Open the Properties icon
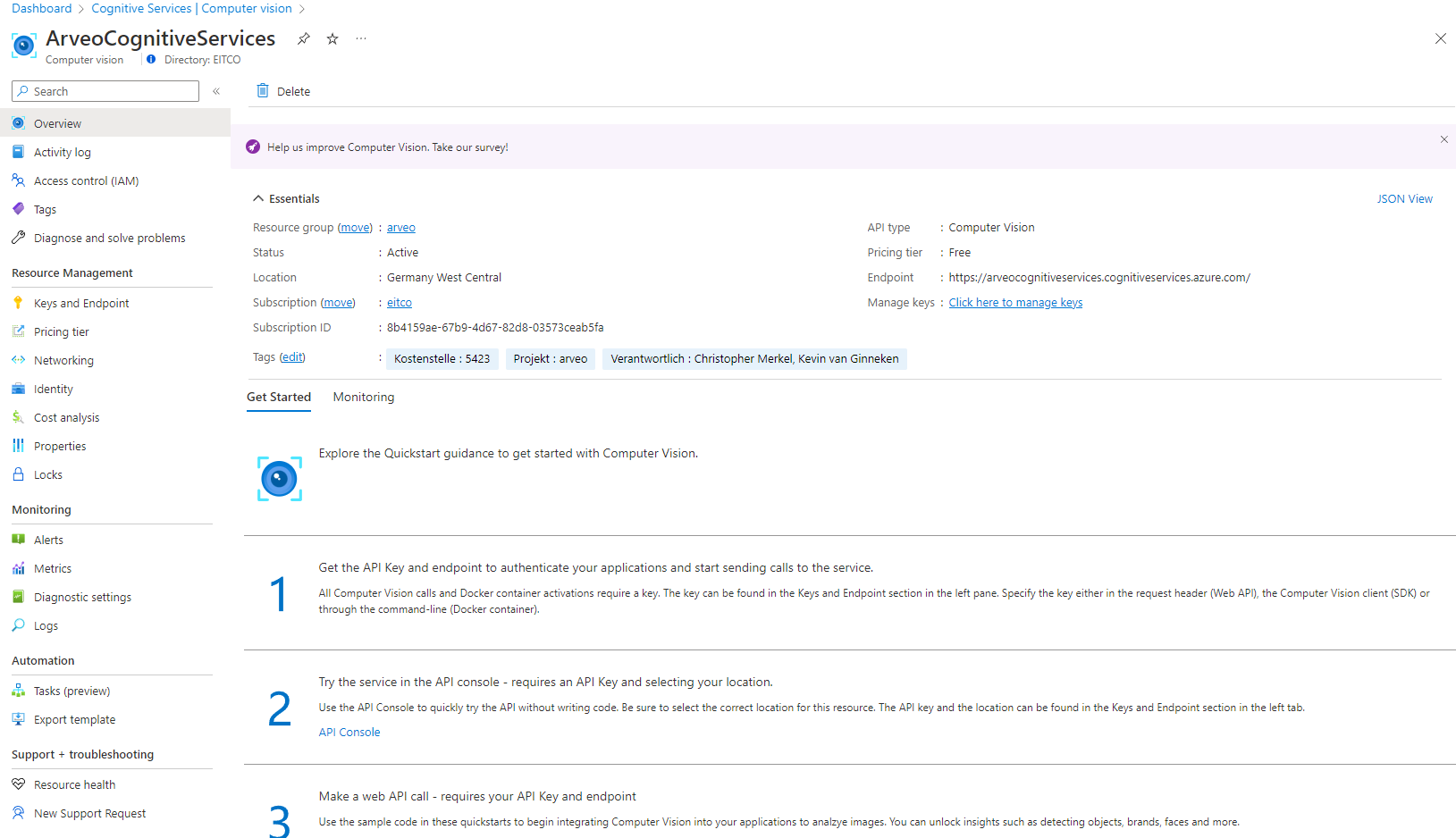The height and width of the screenshot is (838, 1456). point(18,446)
